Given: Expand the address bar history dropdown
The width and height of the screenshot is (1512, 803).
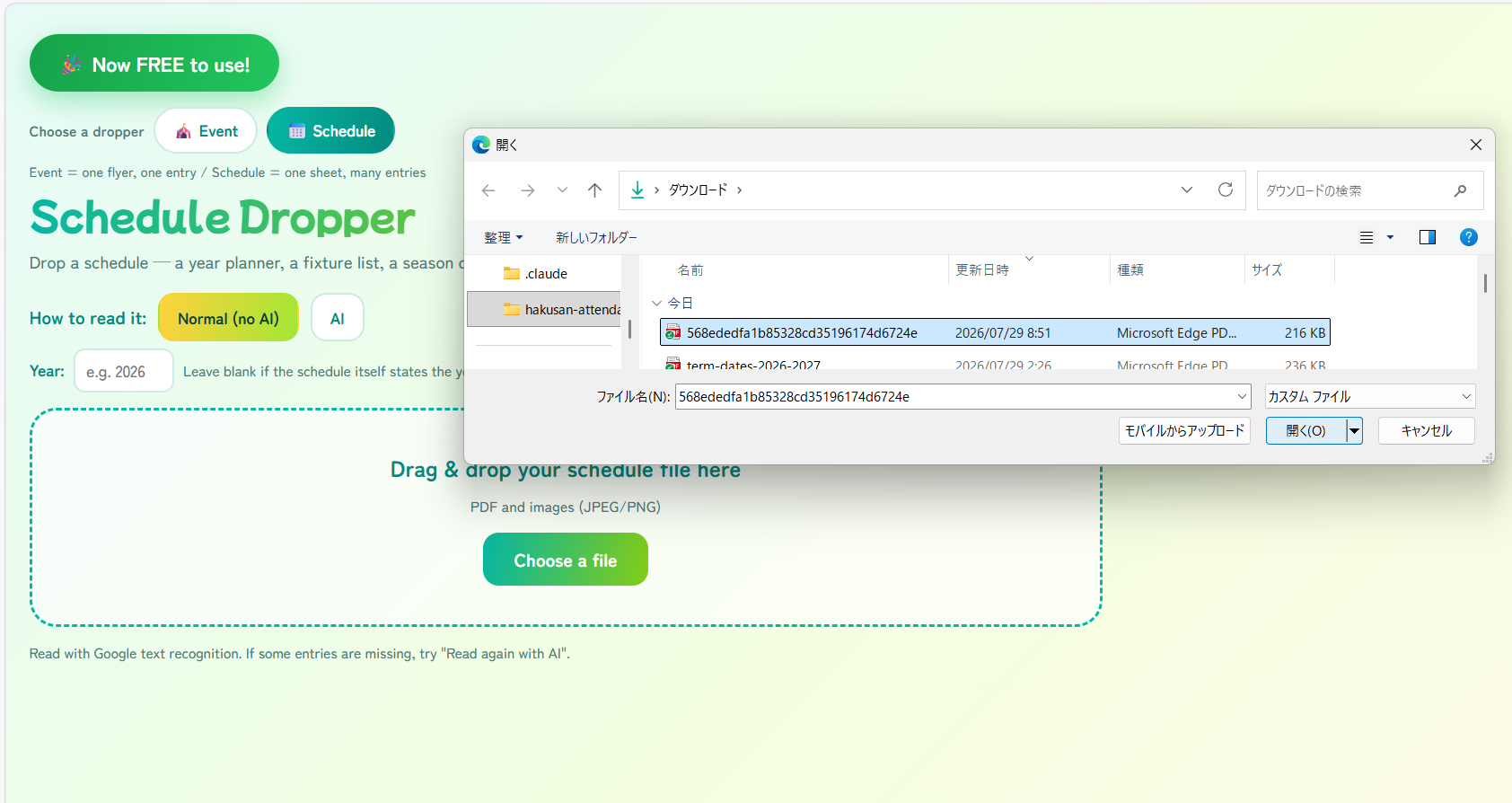Looking at the screenshot, I should coord(1187,190).
